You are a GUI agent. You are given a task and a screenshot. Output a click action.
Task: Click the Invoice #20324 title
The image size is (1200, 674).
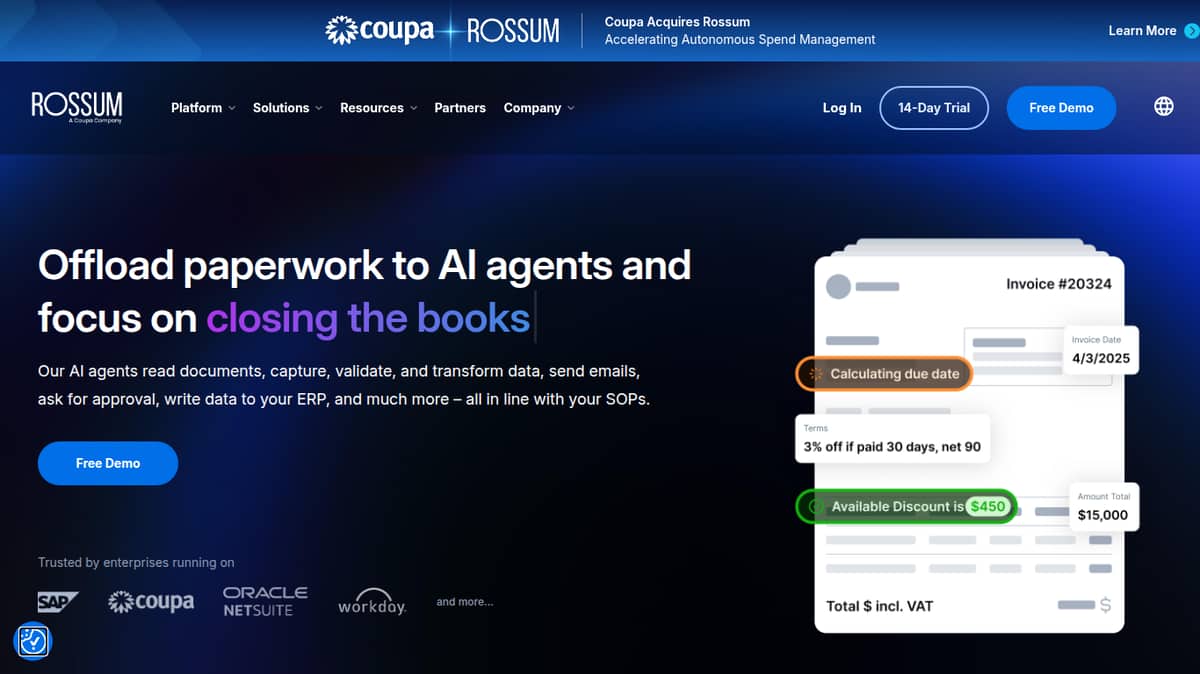pos(1059,284)
